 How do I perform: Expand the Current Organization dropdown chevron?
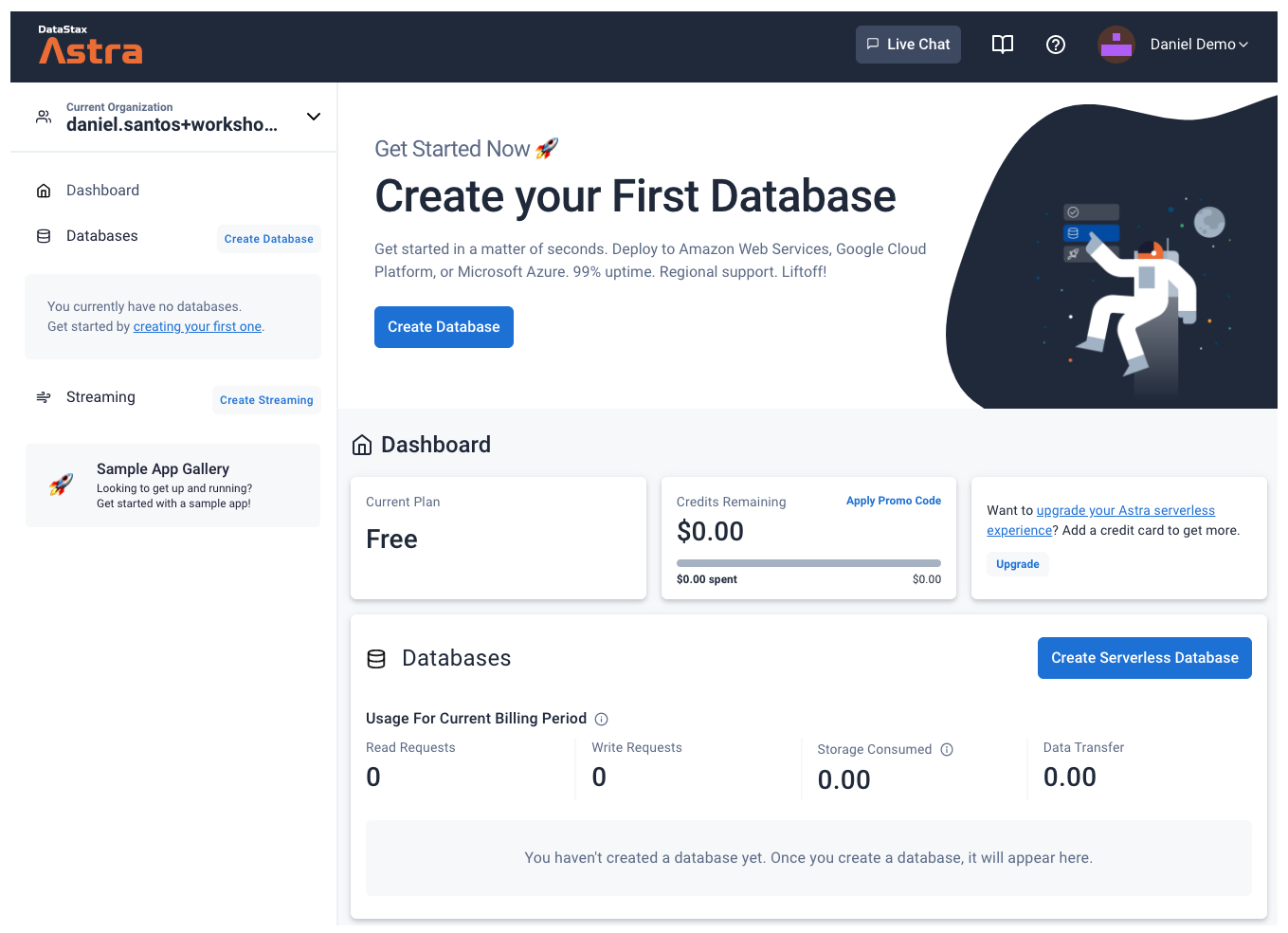point(314,117)
